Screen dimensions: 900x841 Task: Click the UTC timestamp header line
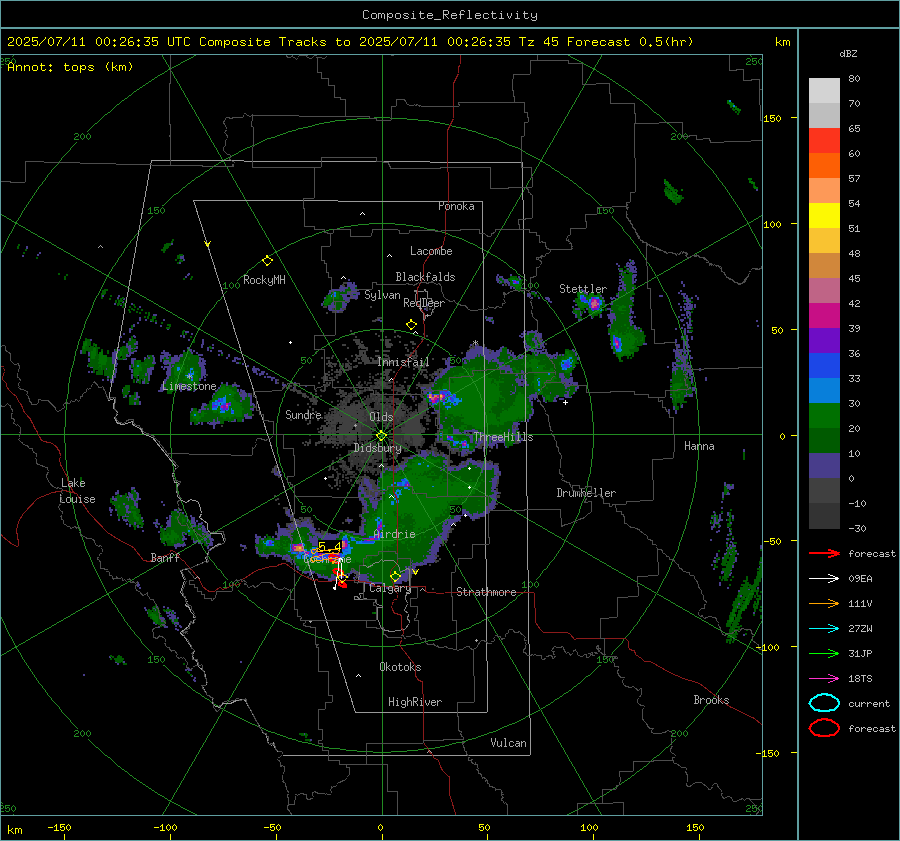[x=350, y=42]
